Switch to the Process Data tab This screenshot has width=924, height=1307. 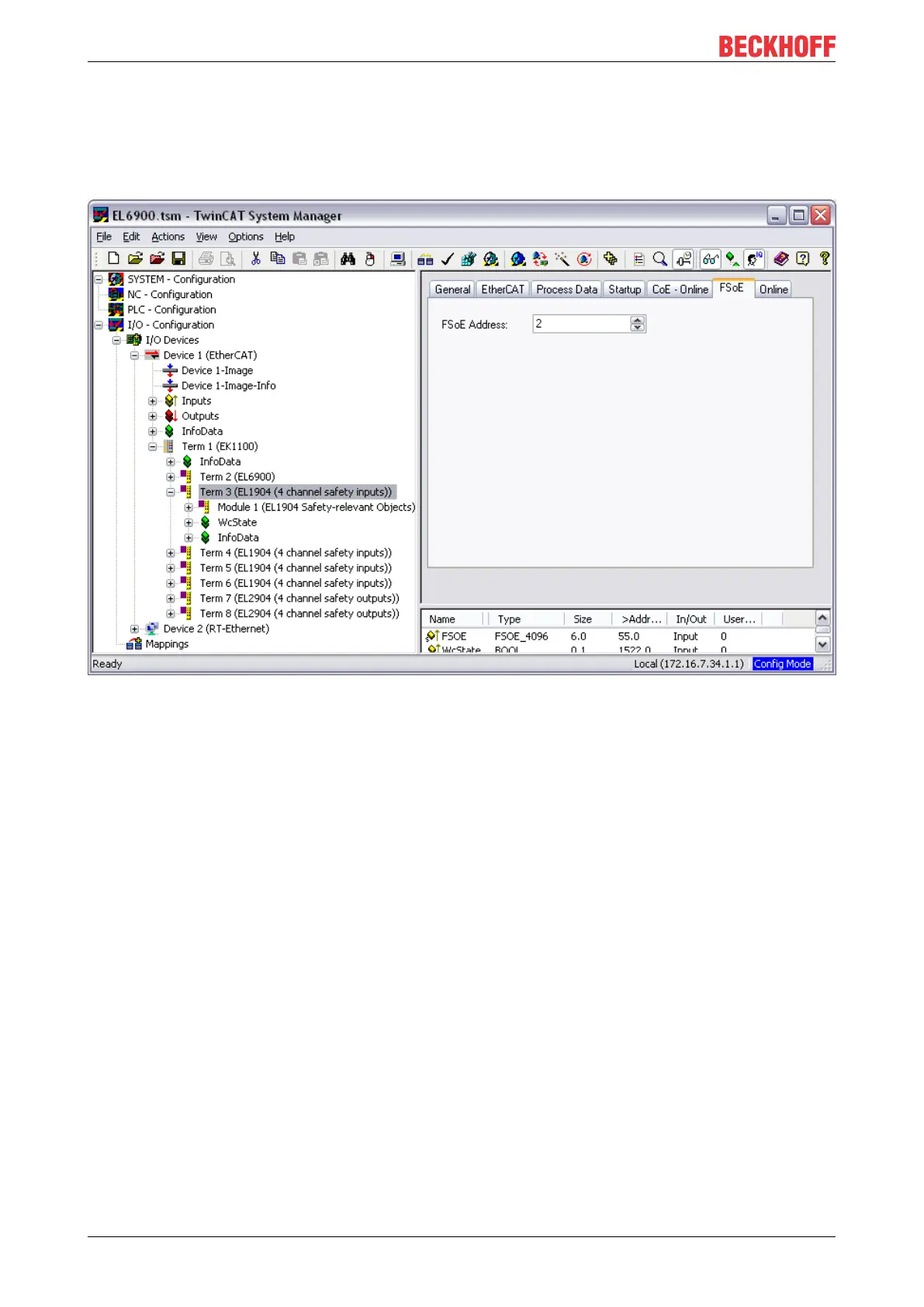point(567,289)
